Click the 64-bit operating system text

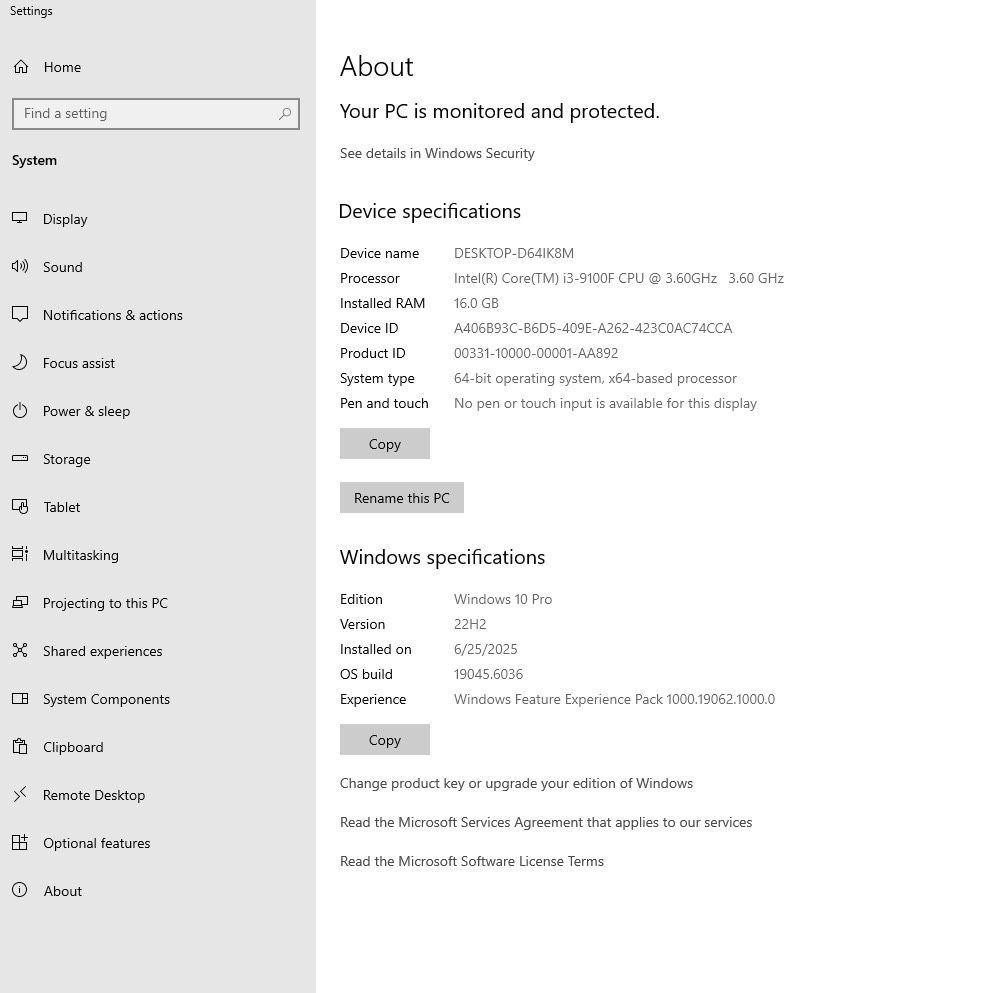point(595,379)
